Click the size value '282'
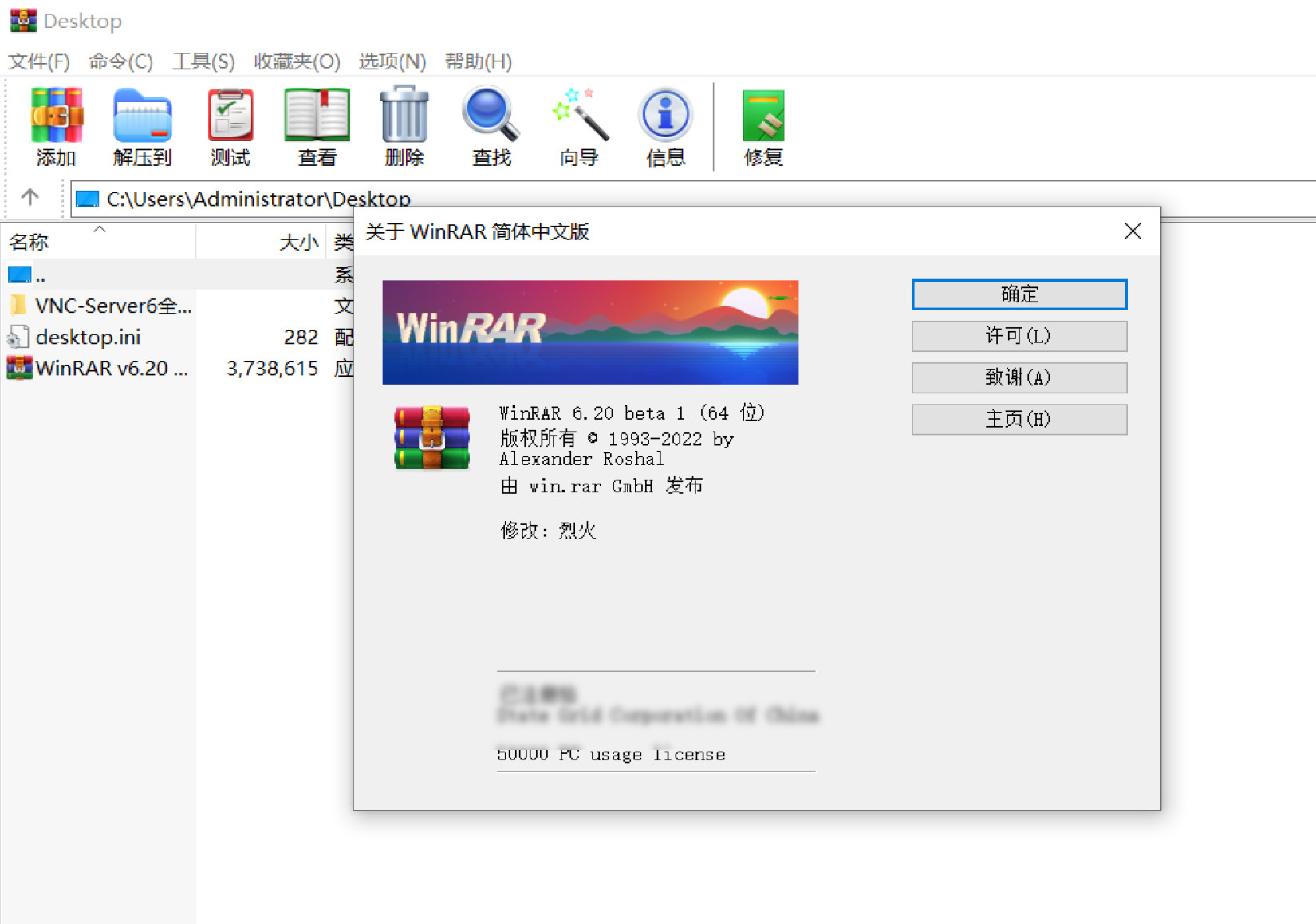Screen dimensions: 1316x924 click(301, 338)
